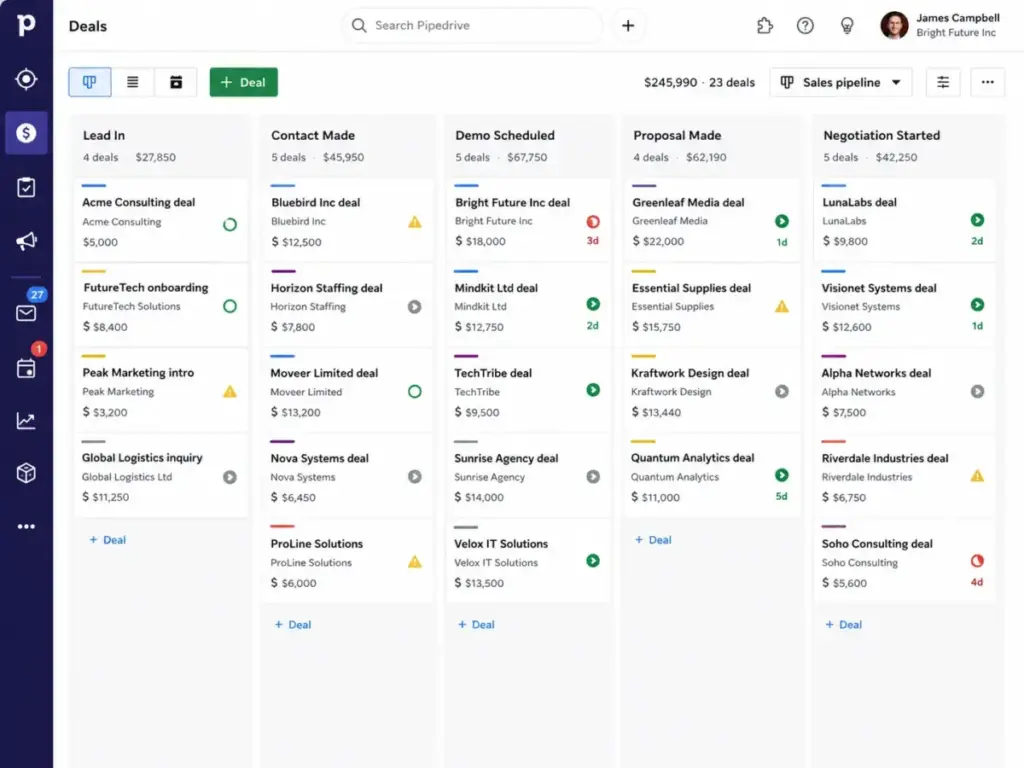Click LunaLabs deal green arrow icon

pos(977,220)
